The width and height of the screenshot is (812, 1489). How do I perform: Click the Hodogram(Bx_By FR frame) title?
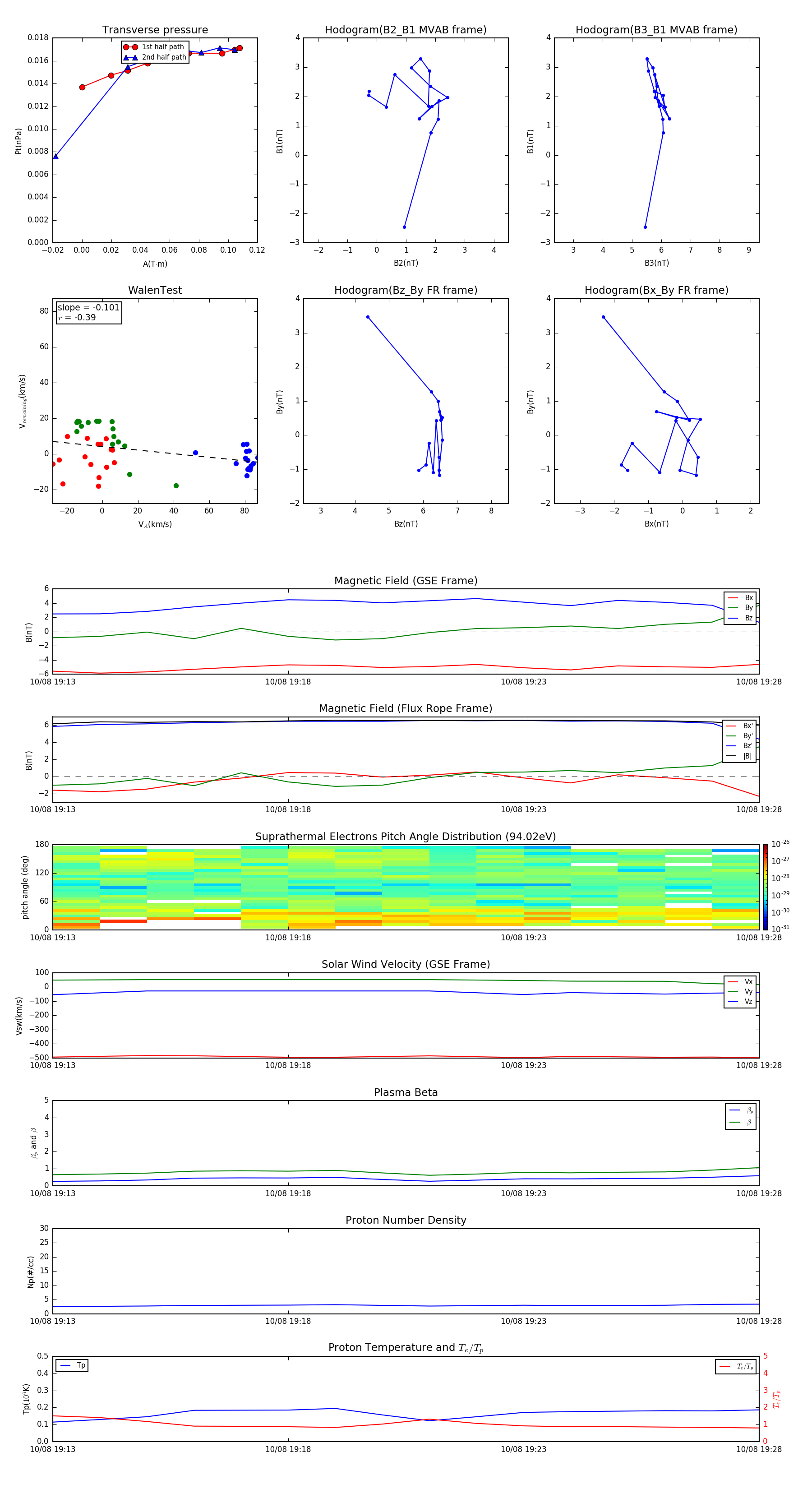pyautogui.click(x=656, y=290)
